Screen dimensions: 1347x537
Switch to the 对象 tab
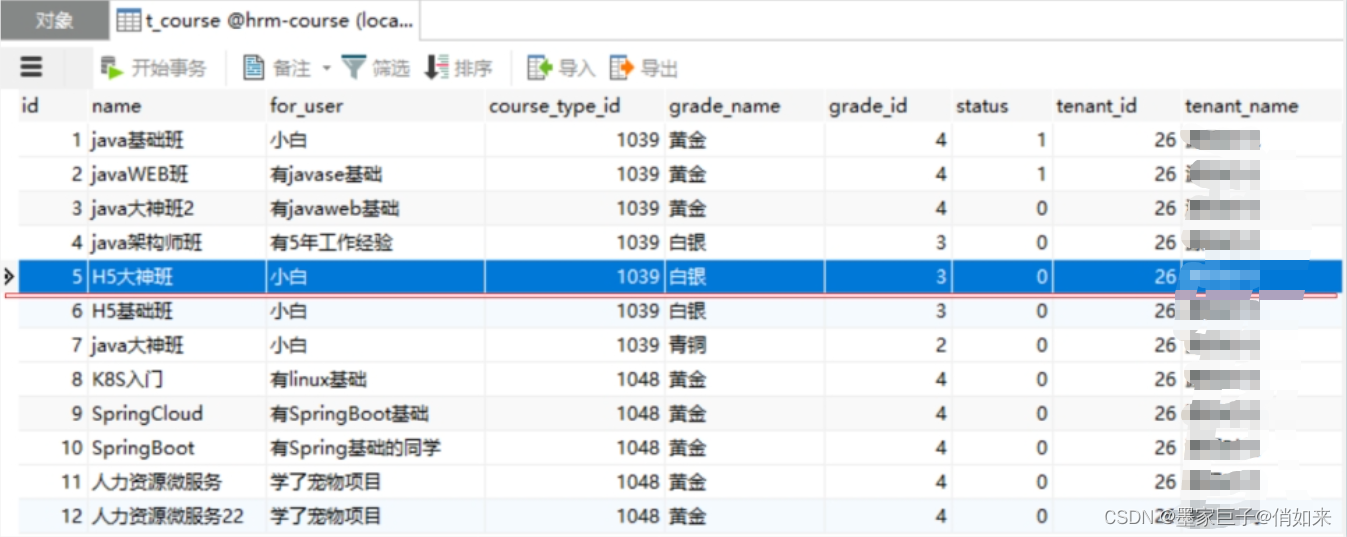[54, 20]
